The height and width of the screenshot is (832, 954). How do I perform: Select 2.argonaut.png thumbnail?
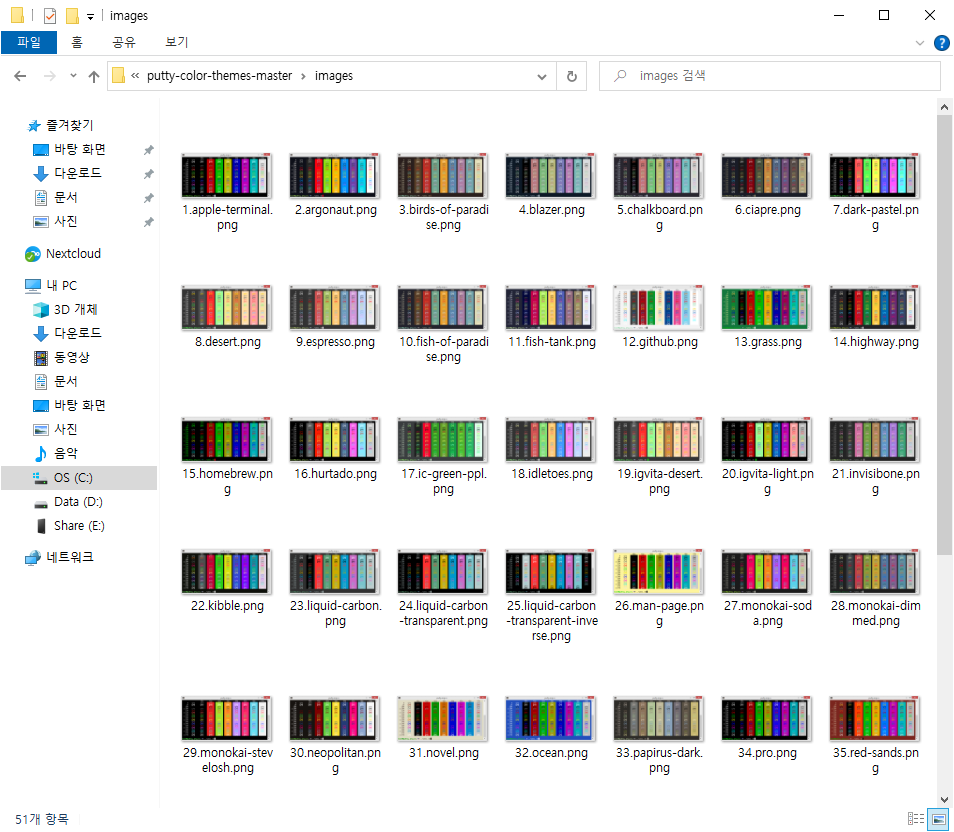tap(335, 175)
